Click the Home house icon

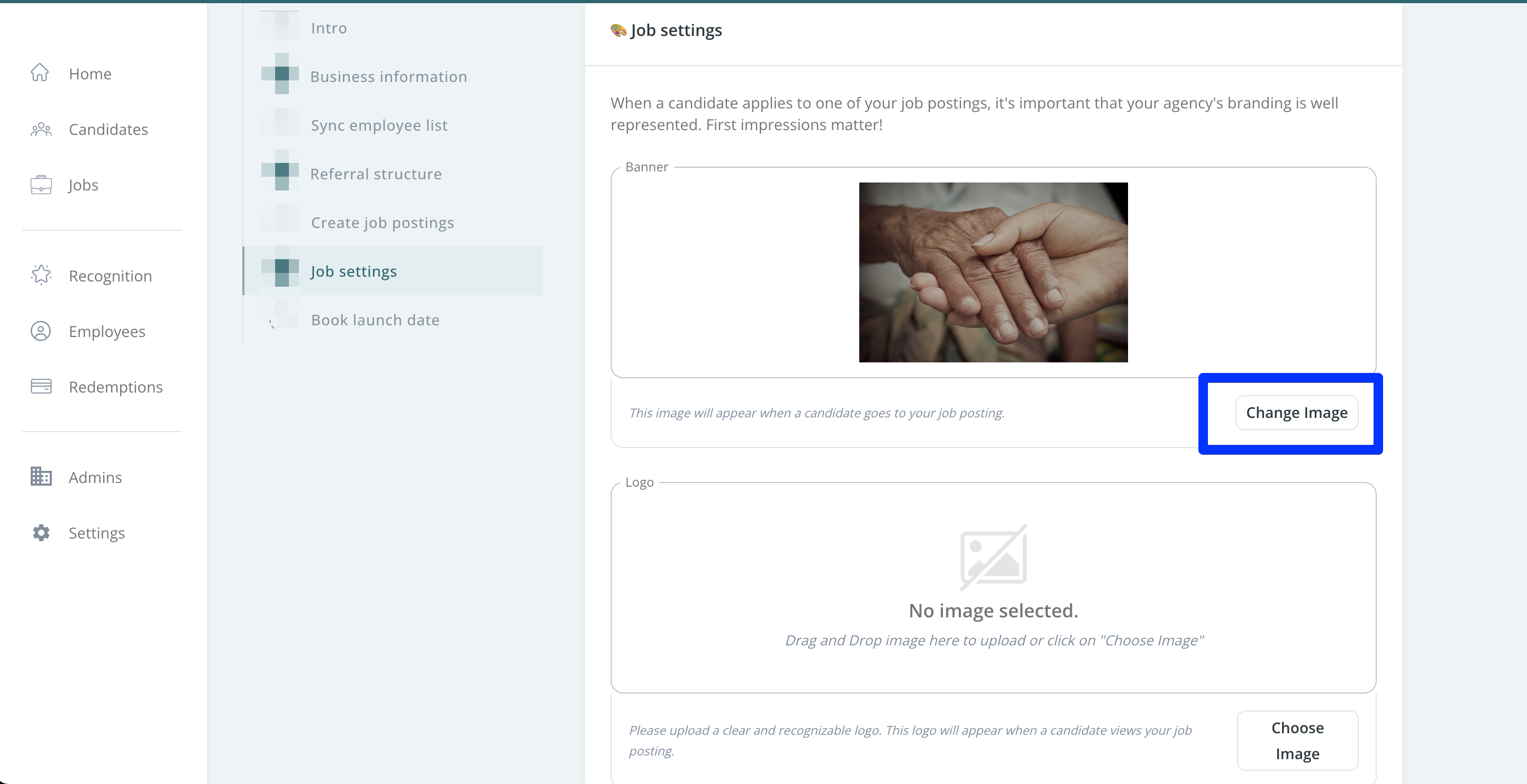(40, 72)
